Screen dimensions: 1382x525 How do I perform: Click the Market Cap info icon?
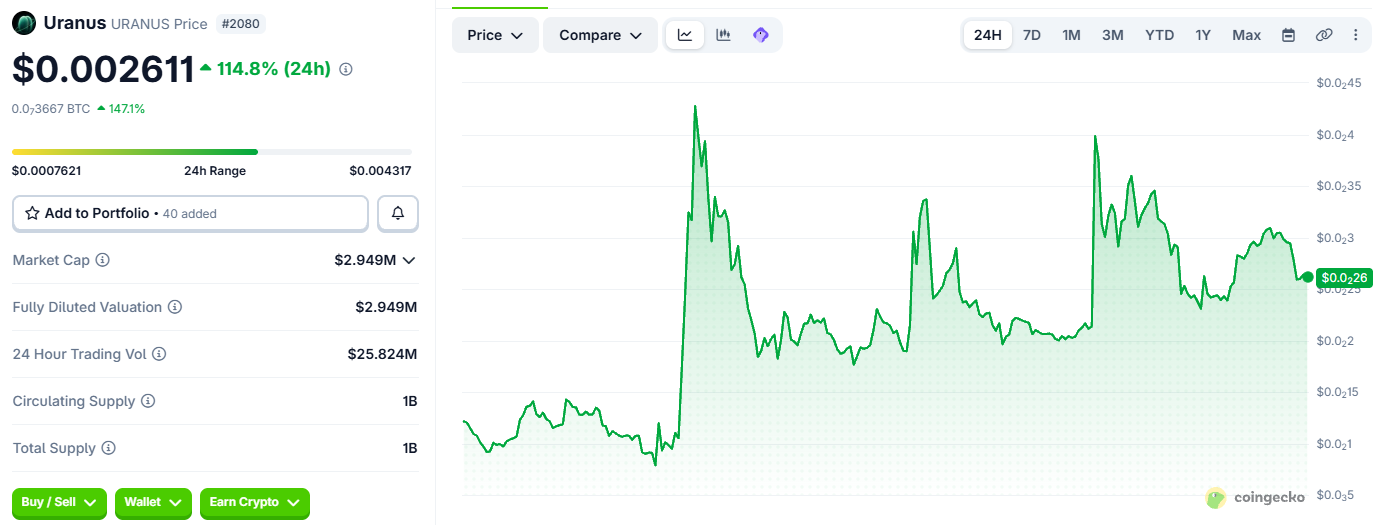[102, 260]
